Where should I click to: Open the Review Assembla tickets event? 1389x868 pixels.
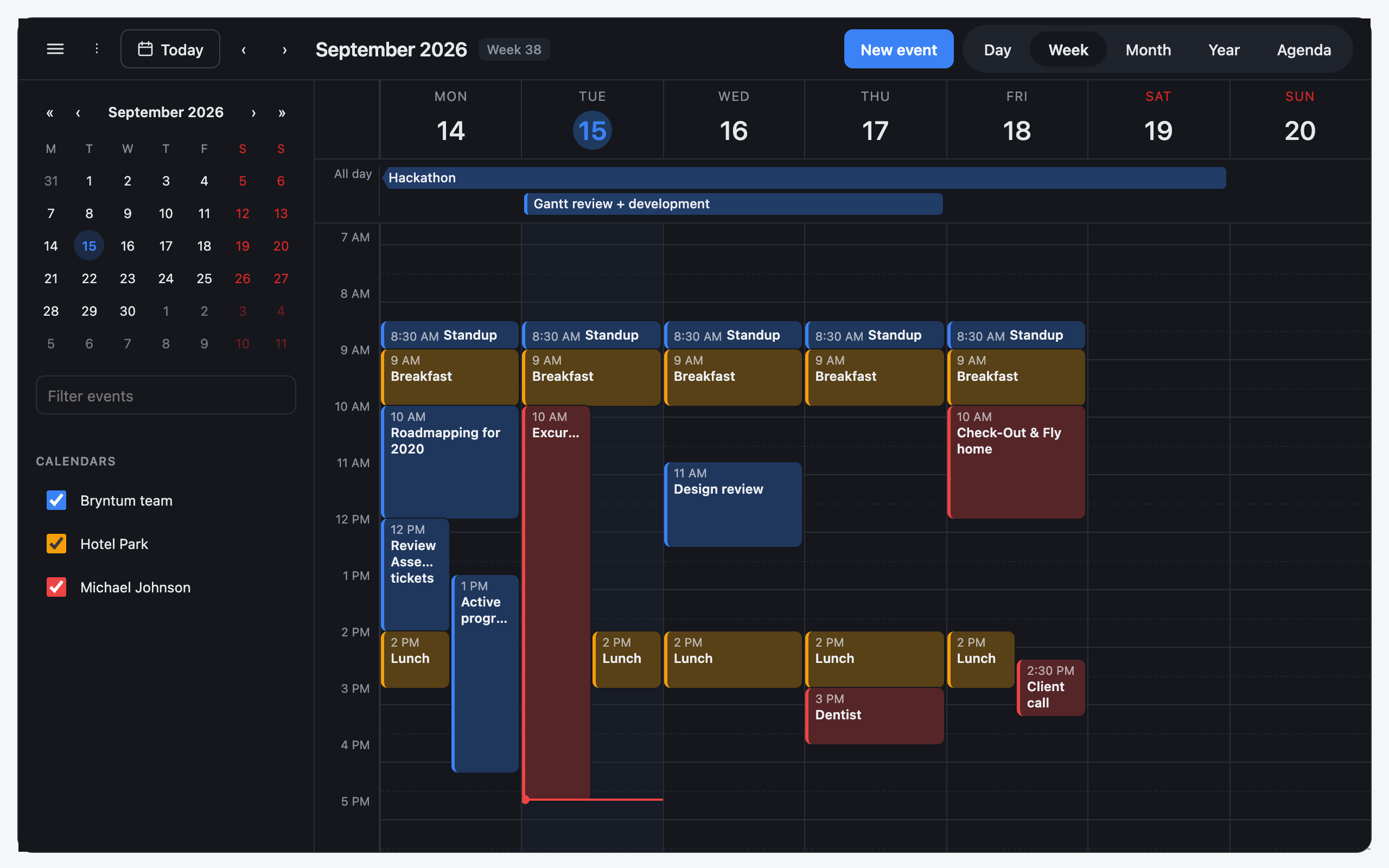pyautogui.click(x=416, y=575)
